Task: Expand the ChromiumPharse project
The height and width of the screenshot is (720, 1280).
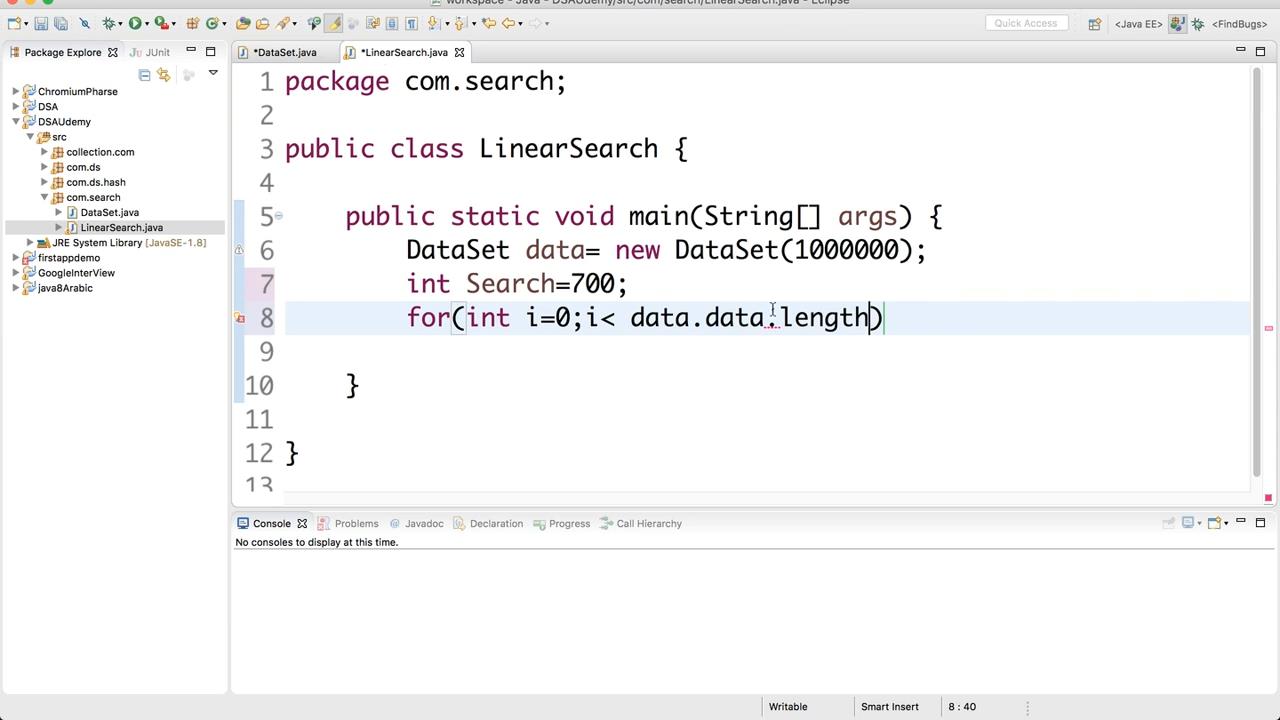Action: (x=16, y=92)
